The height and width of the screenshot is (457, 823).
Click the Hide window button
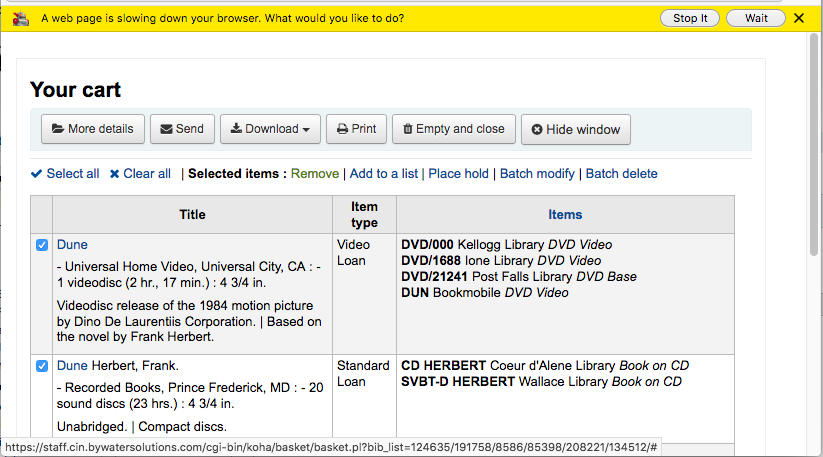click(x=576, y=130)
